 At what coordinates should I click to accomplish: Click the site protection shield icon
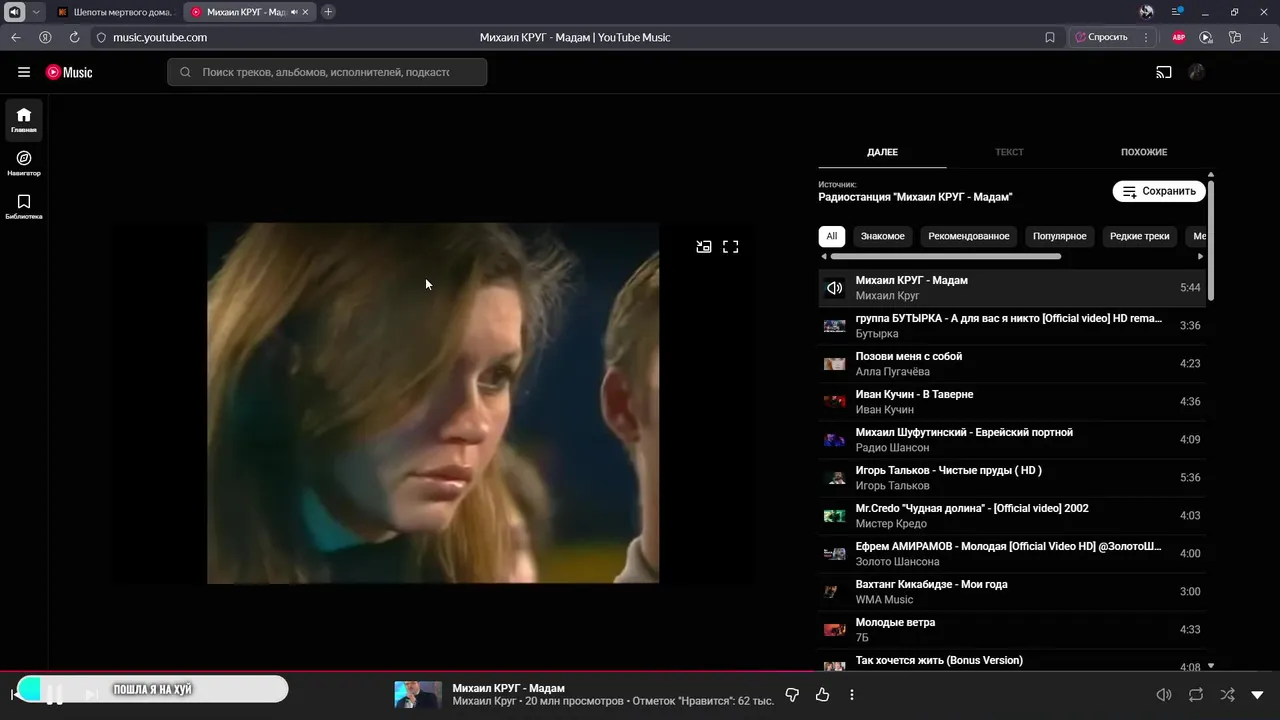[101, 37]
